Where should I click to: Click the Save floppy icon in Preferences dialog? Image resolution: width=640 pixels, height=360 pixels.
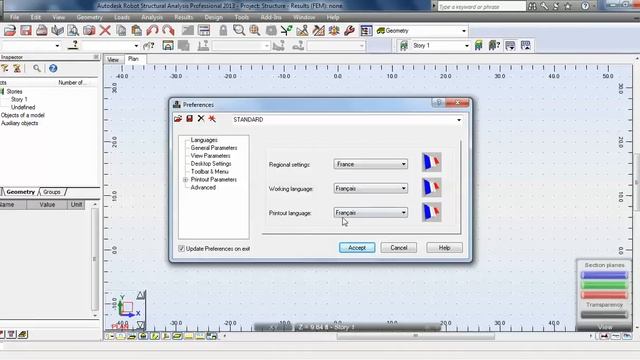(x=189, y=119)
